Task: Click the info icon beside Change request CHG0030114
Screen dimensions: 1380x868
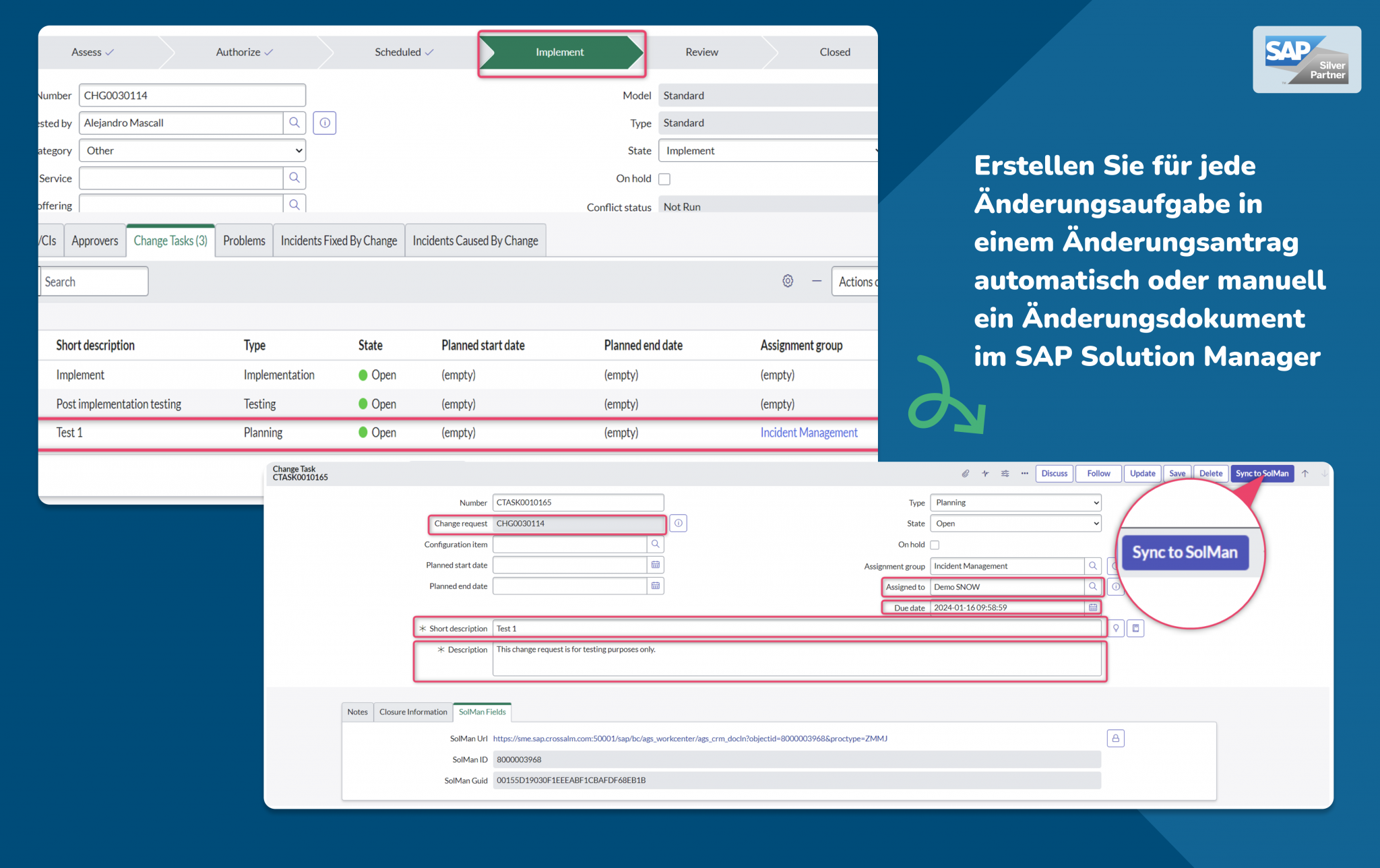Action: click(679, 523)
